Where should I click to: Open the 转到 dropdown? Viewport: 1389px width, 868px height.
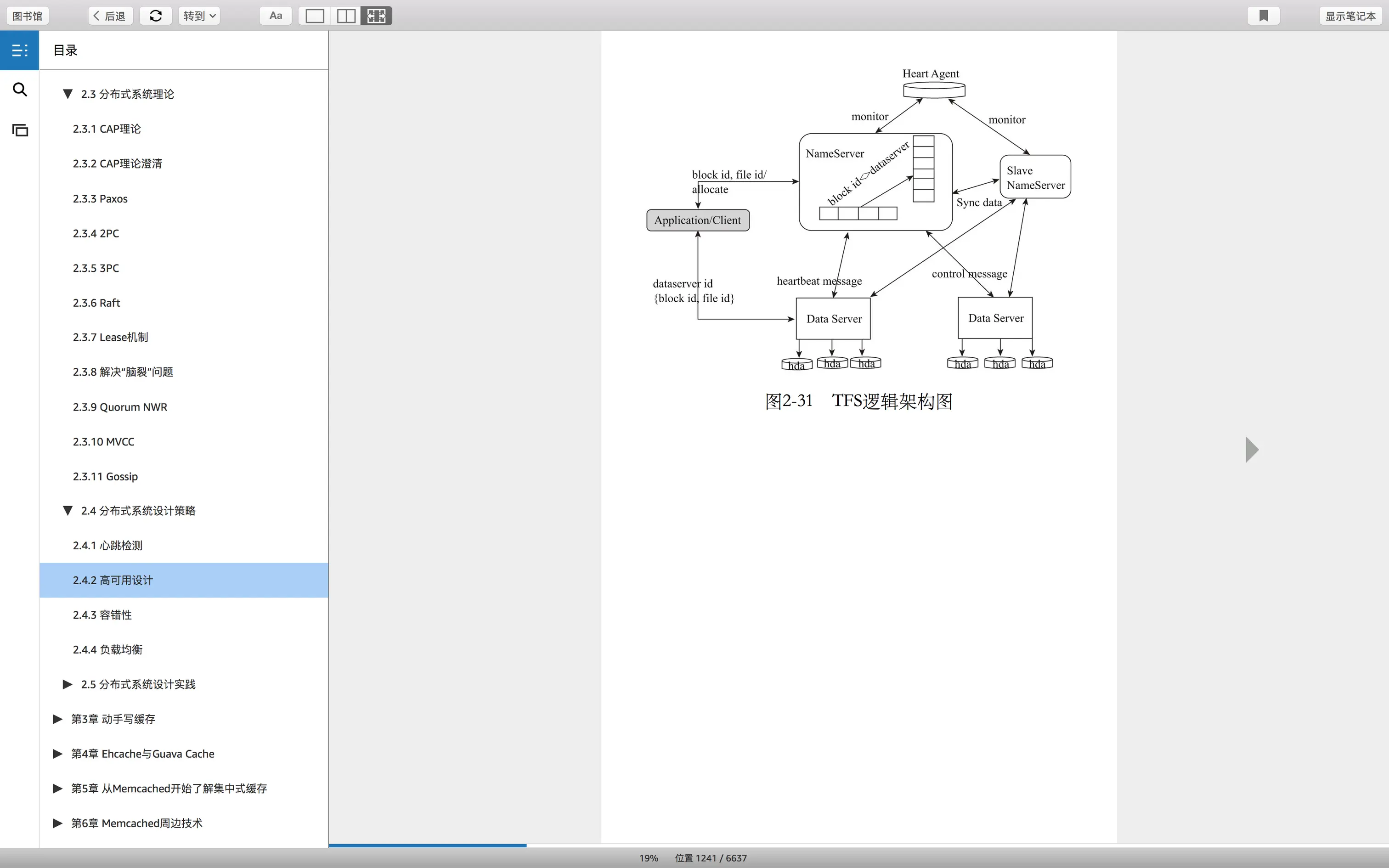point(199,16)
